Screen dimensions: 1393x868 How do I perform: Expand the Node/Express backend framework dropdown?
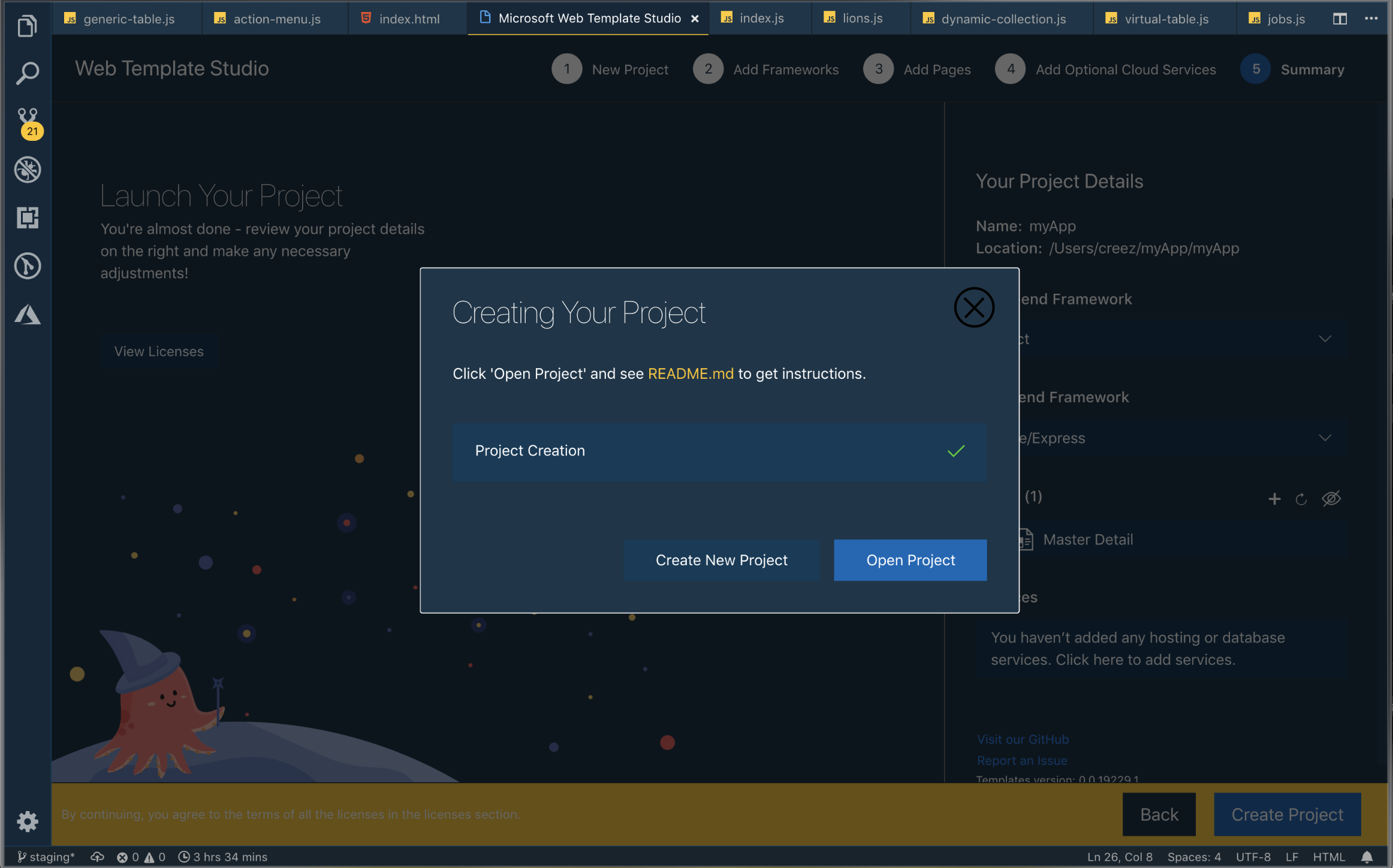tap(1325, 438)
